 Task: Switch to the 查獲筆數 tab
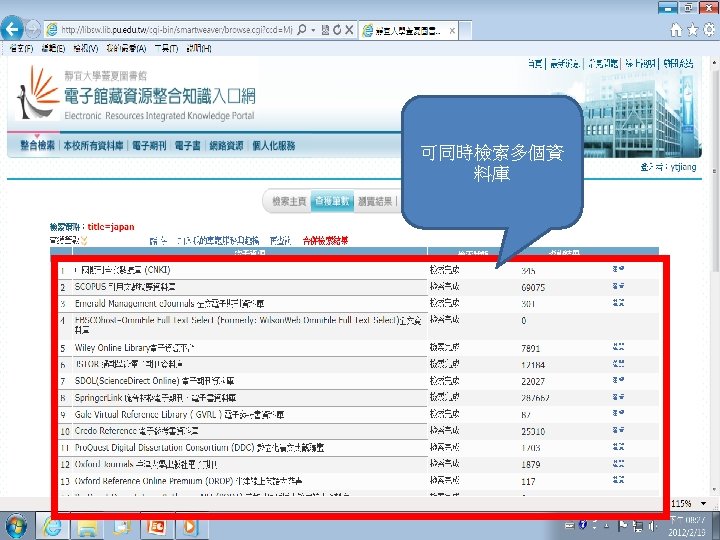click(x=332, y=201)
